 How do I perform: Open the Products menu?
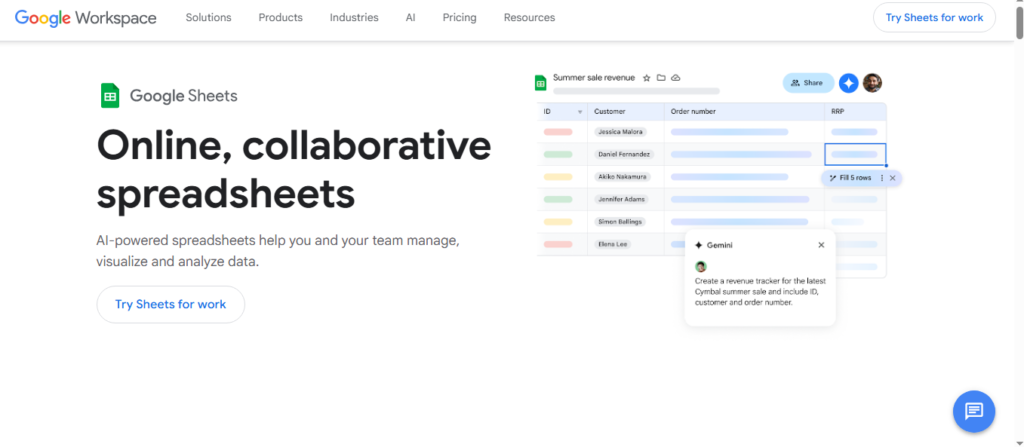(280, 18)
